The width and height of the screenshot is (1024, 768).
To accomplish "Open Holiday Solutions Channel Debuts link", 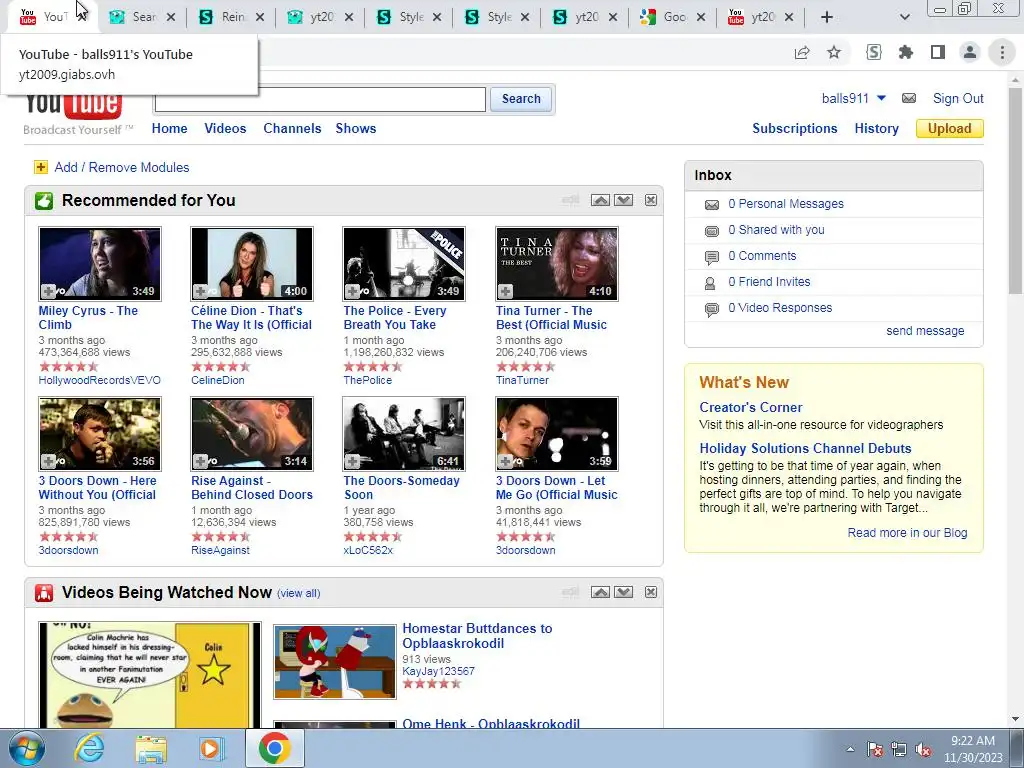I will coord(805,449).
